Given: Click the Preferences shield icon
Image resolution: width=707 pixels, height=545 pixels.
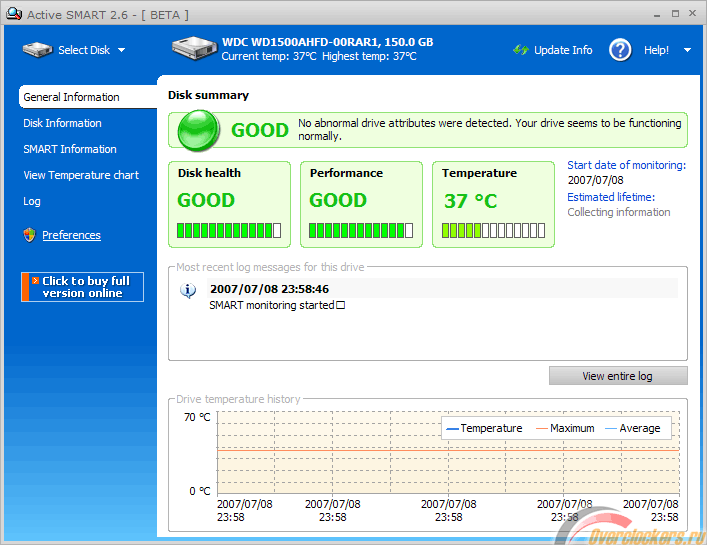Looking at the screenshot, I should point(29,235).
